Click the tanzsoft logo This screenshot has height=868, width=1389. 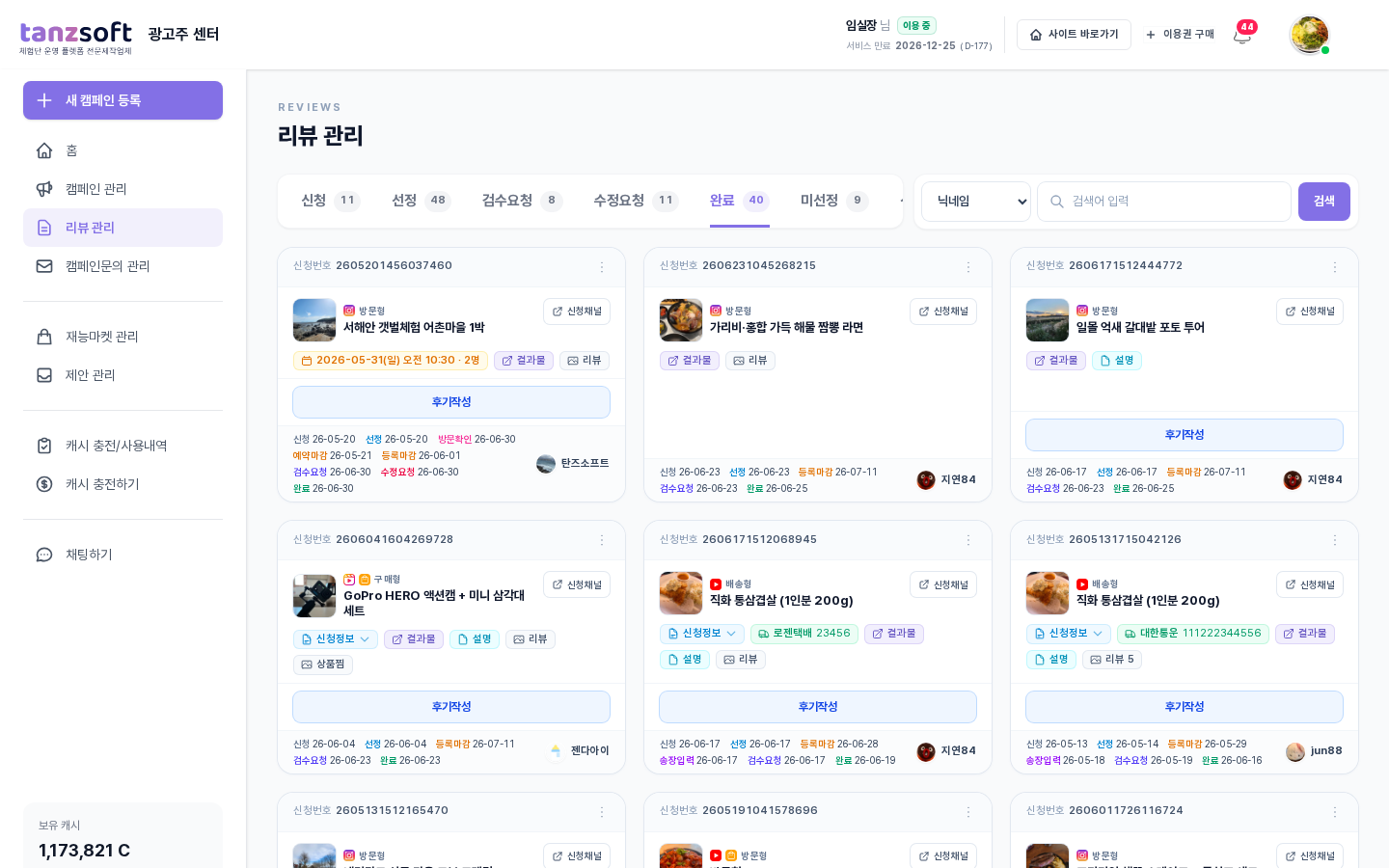tap(76, 37)
